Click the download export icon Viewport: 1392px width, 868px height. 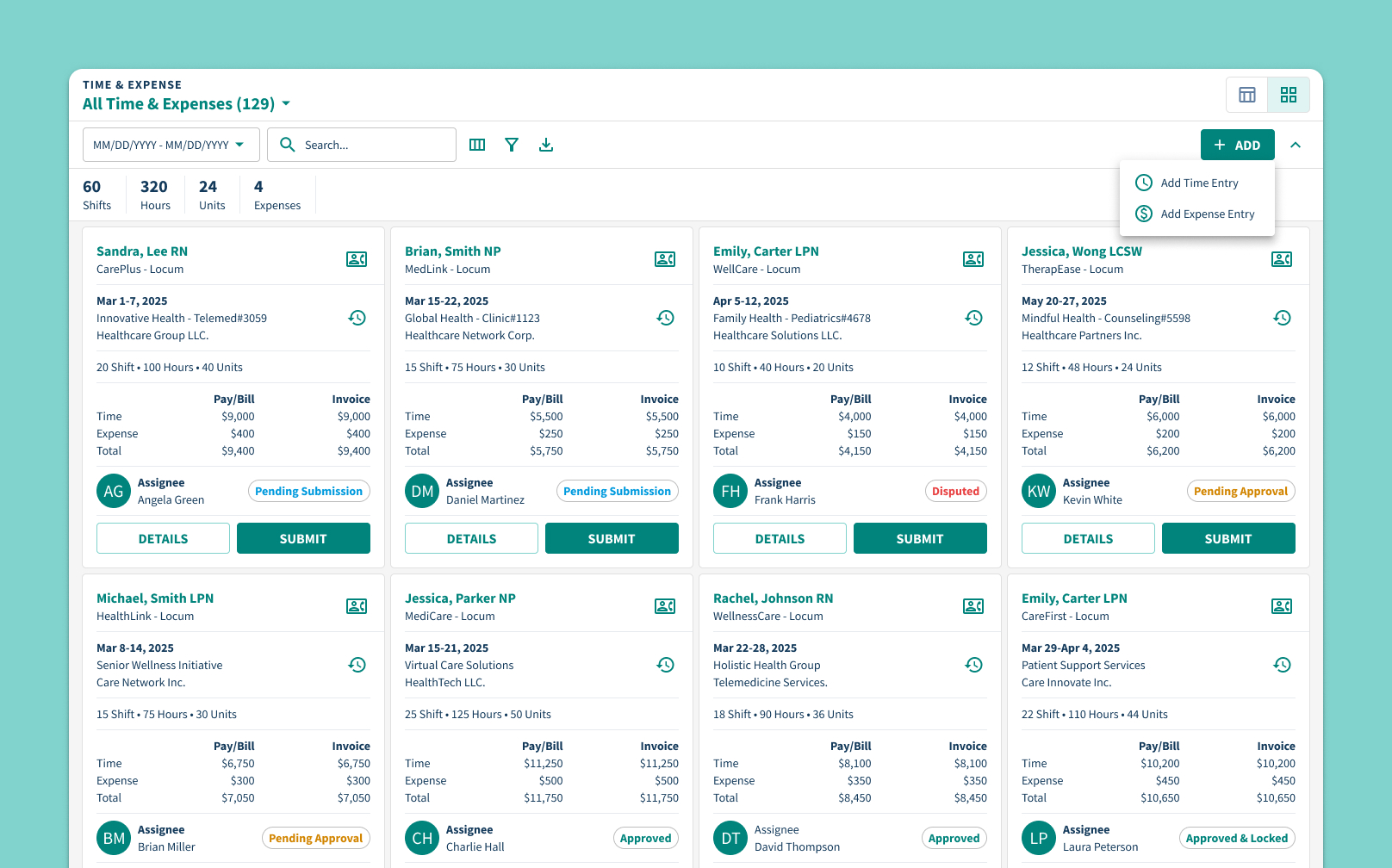pyautogui.click(x=546, y=145)
